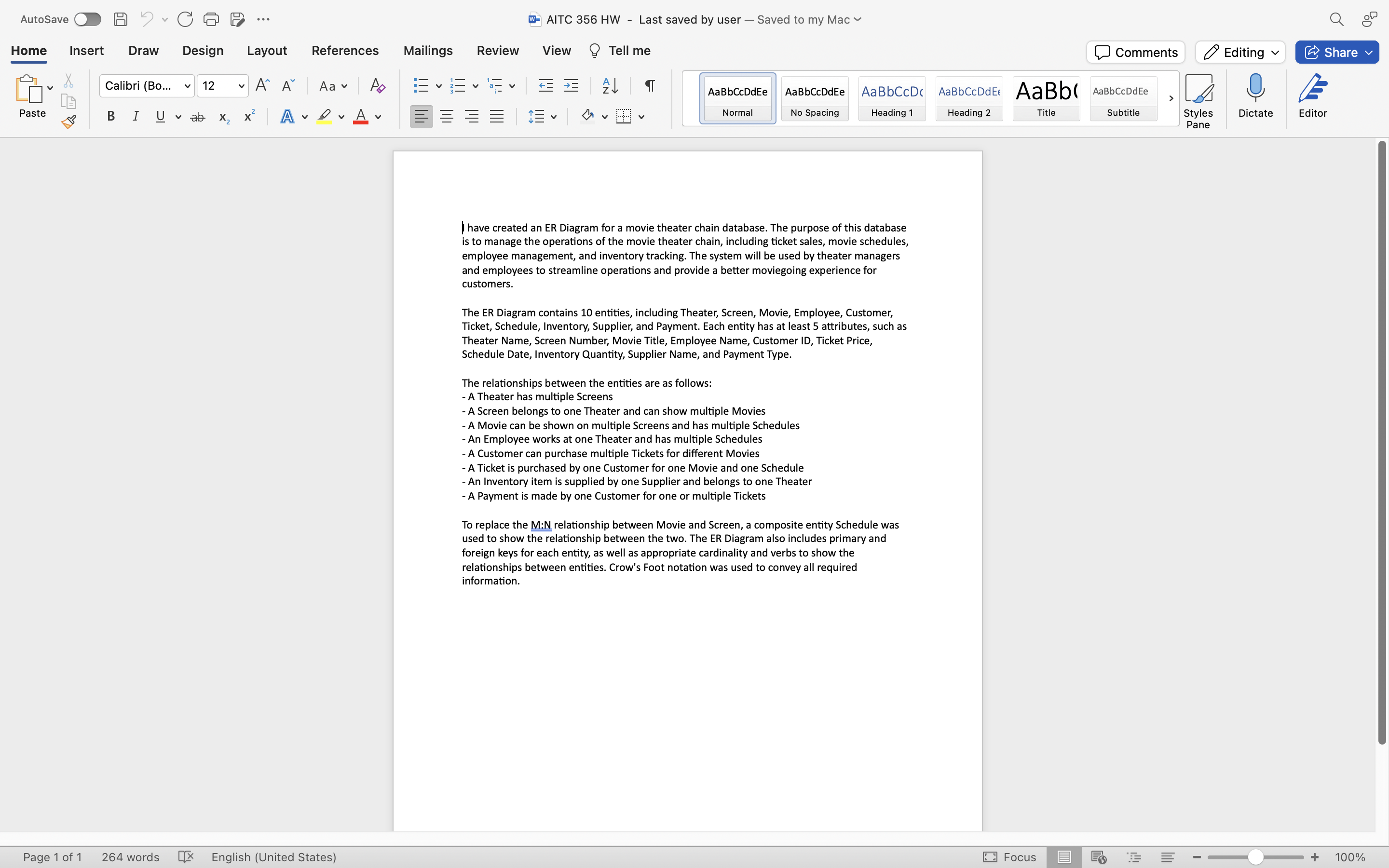Click the superscript icon
1389x868 pixels.
coord(249,117)
